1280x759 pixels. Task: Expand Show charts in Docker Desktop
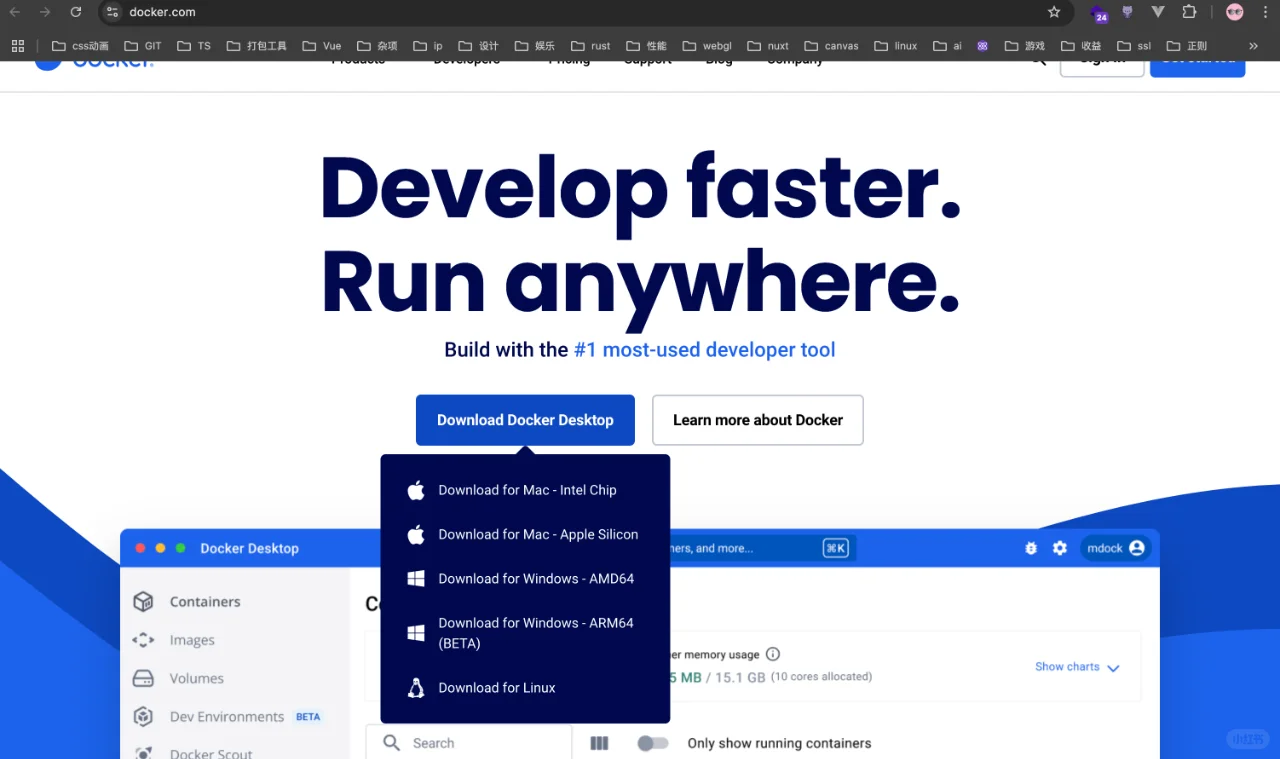coord(1077,667)
